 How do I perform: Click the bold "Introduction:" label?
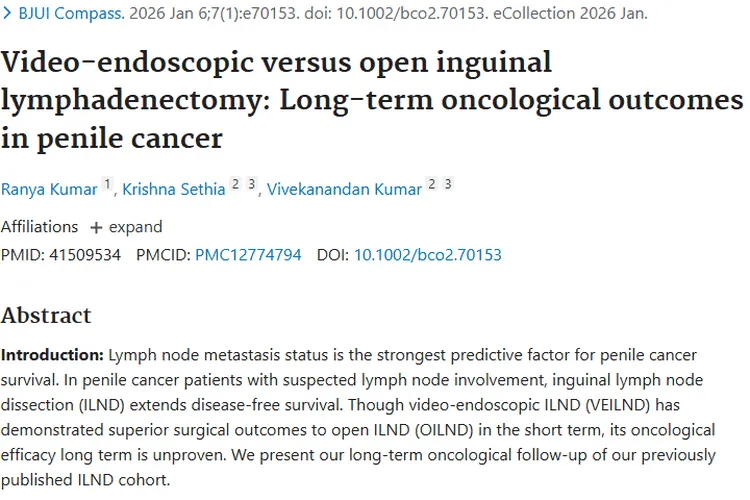[53, 355]
